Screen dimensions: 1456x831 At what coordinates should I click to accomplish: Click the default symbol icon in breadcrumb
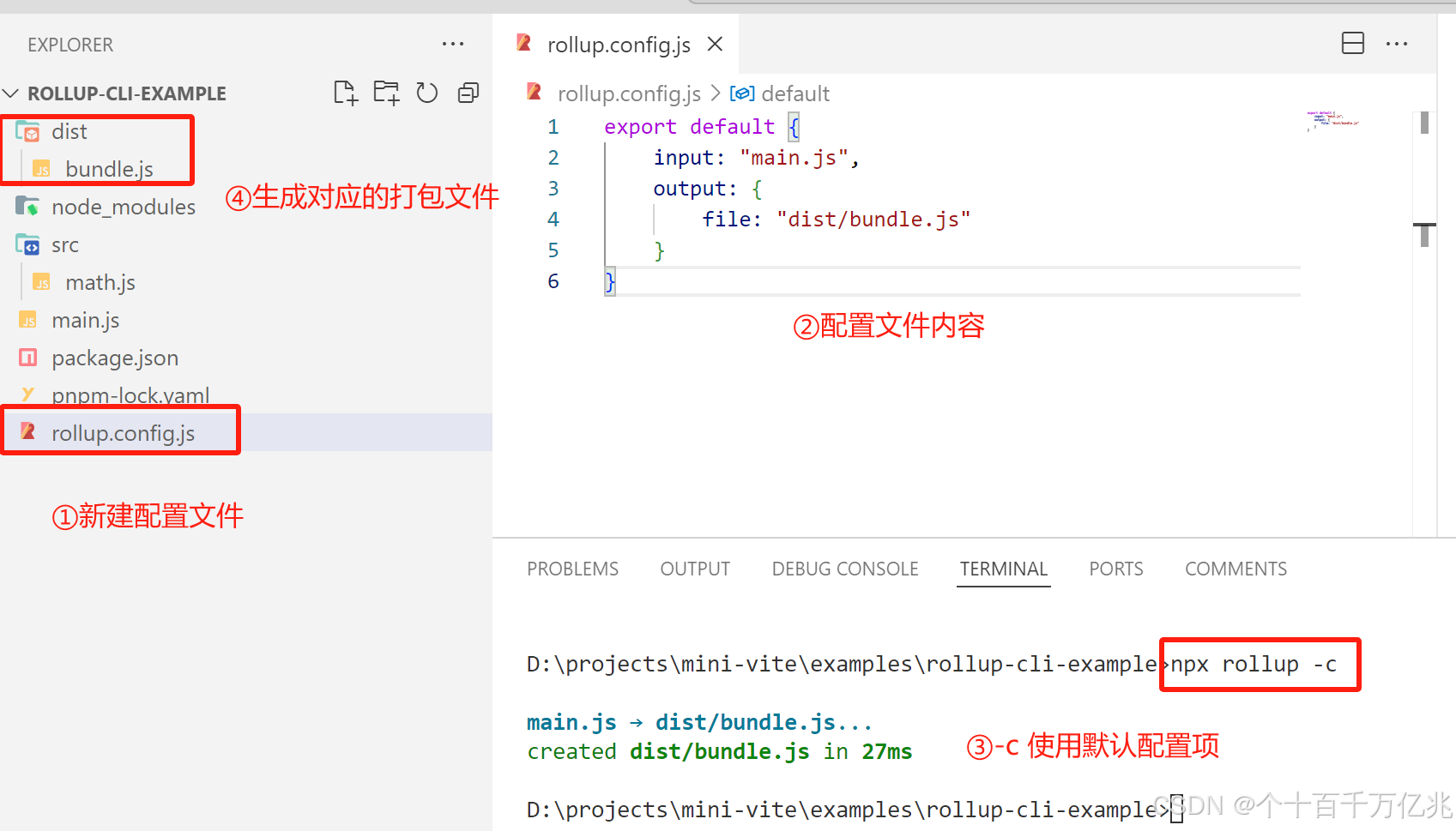[742, 93]
